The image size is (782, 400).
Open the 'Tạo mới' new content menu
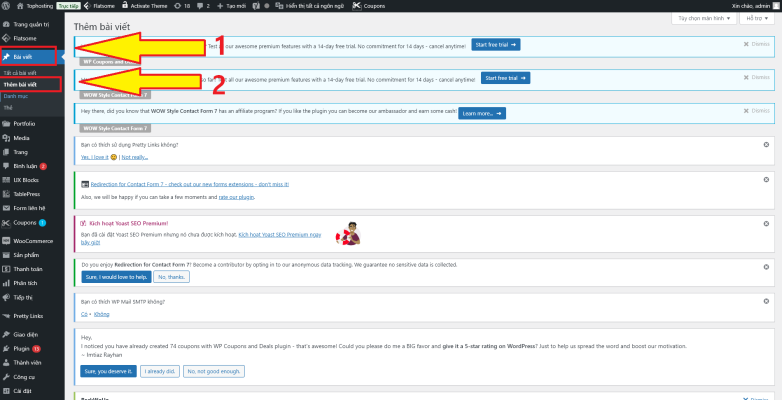233,5
